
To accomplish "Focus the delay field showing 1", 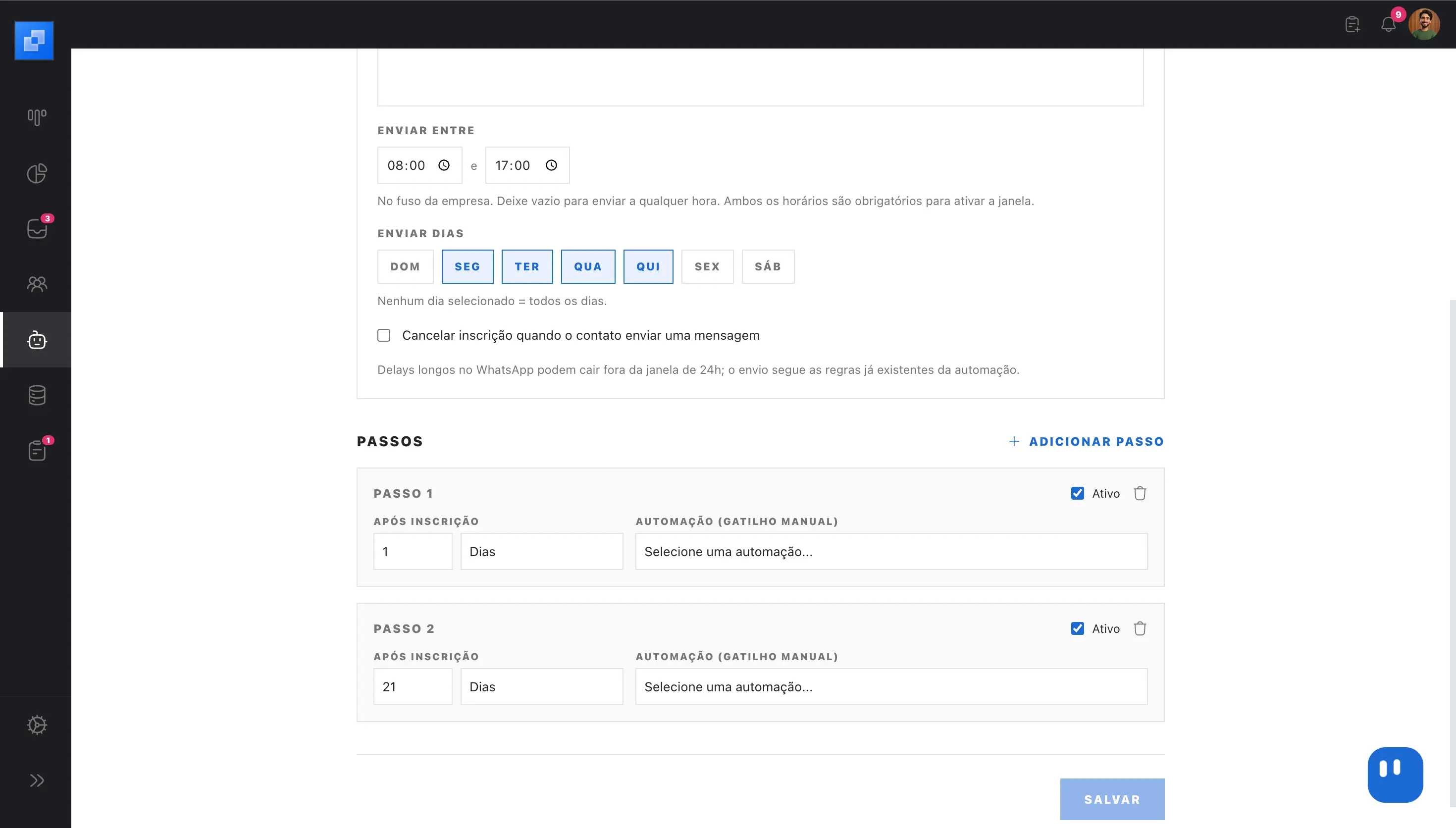I will coord(413,552).
